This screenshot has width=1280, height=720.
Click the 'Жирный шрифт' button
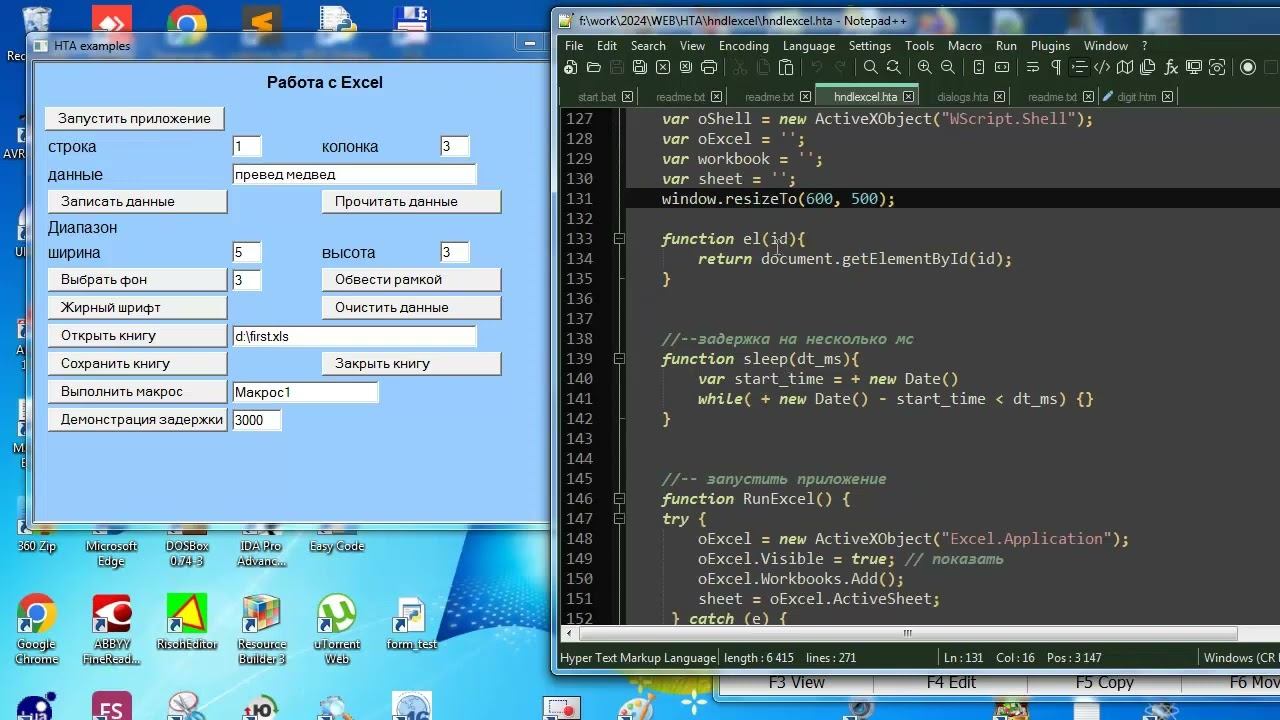(137, 307)
